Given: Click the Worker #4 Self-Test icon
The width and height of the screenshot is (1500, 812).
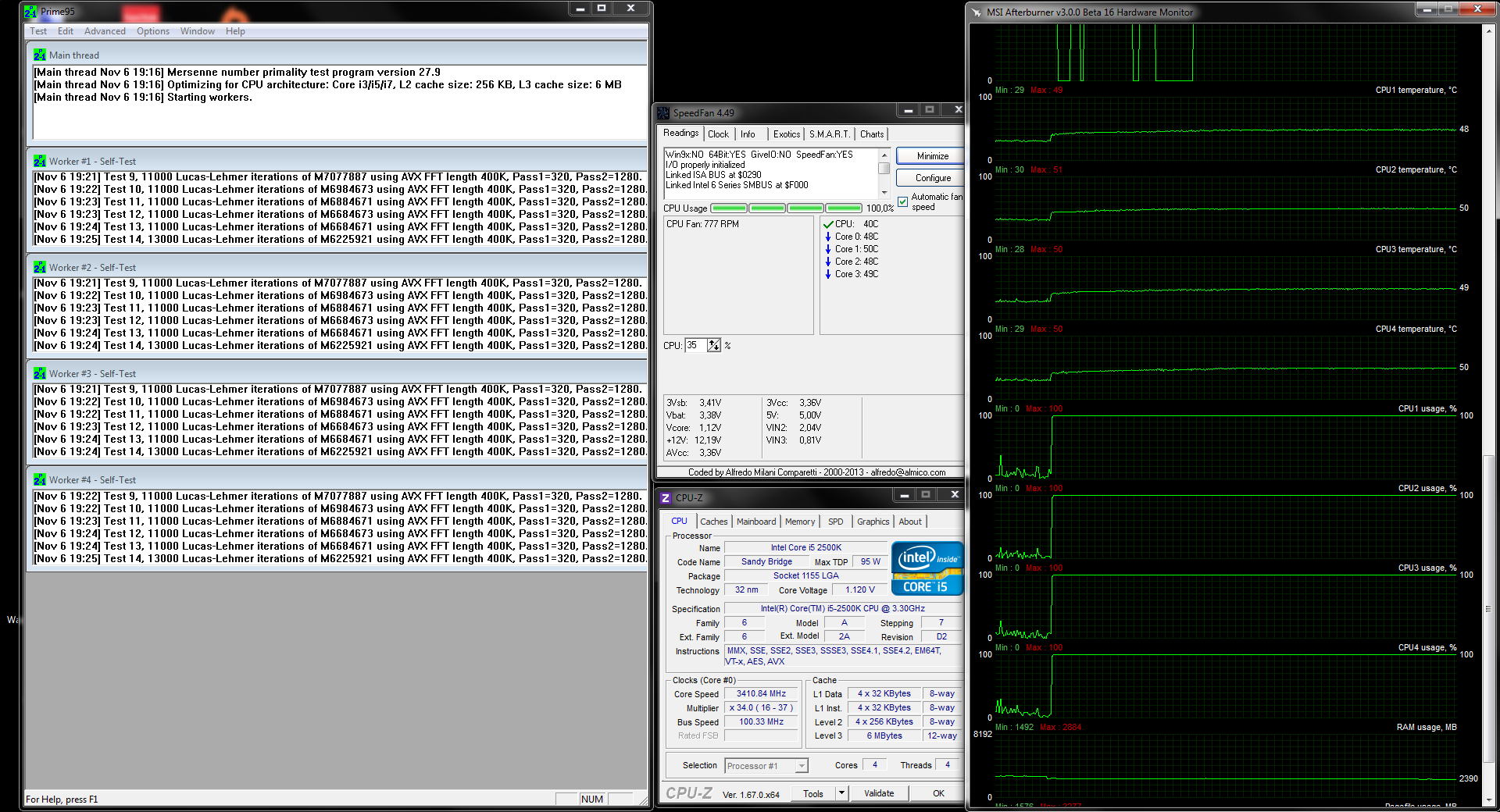Looking at the screenshot, I should coord(40,479).
